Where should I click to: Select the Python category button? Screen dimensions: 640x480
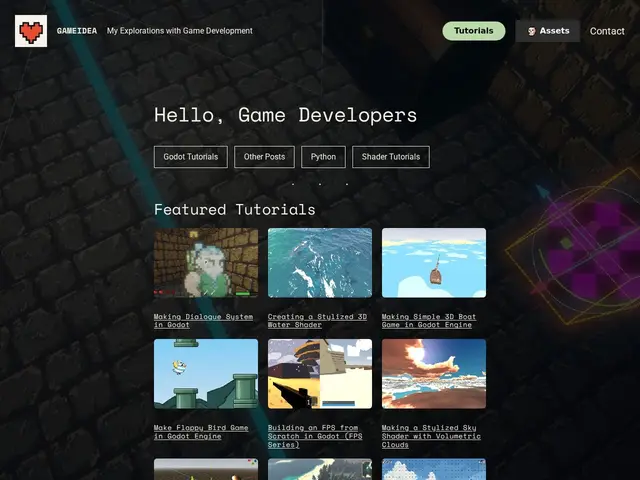coord(323,157)
